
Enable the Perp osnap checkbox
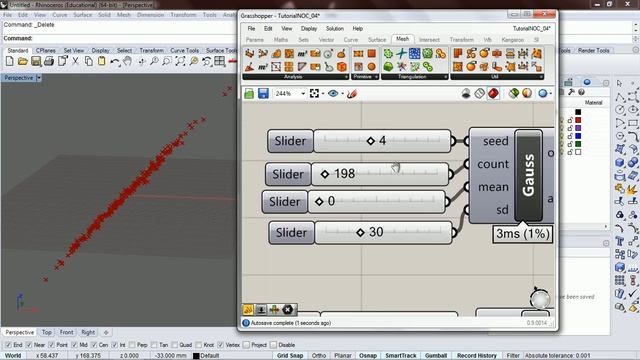pos(132,345)
